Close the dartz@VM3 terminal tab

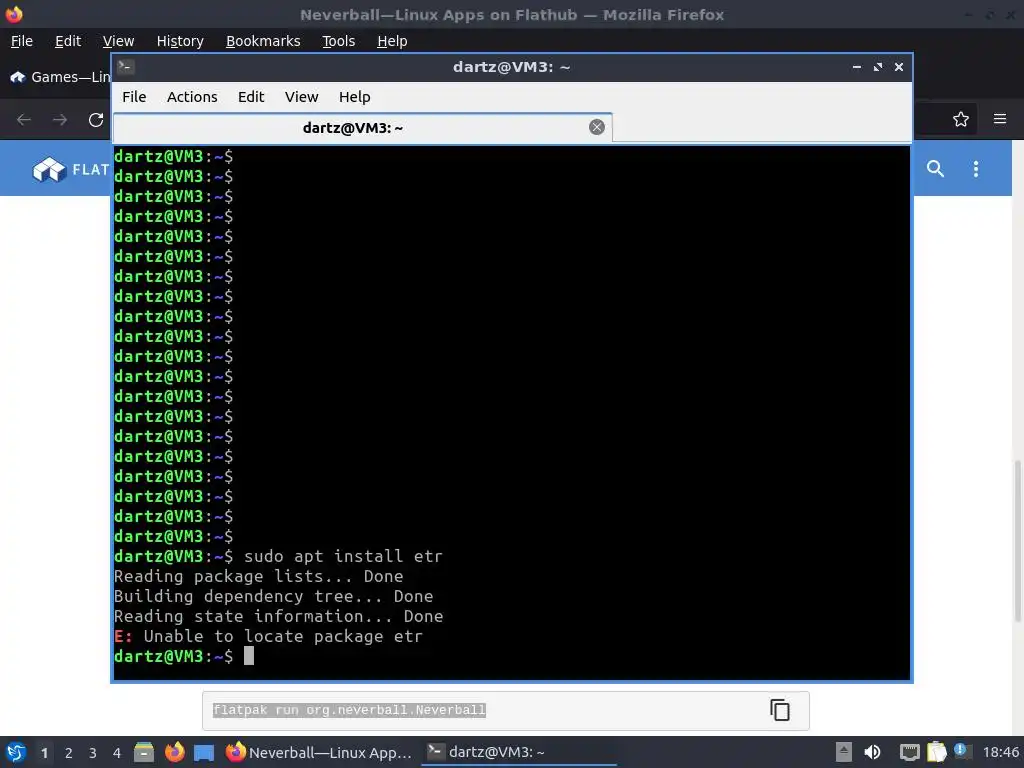(596, 127)
